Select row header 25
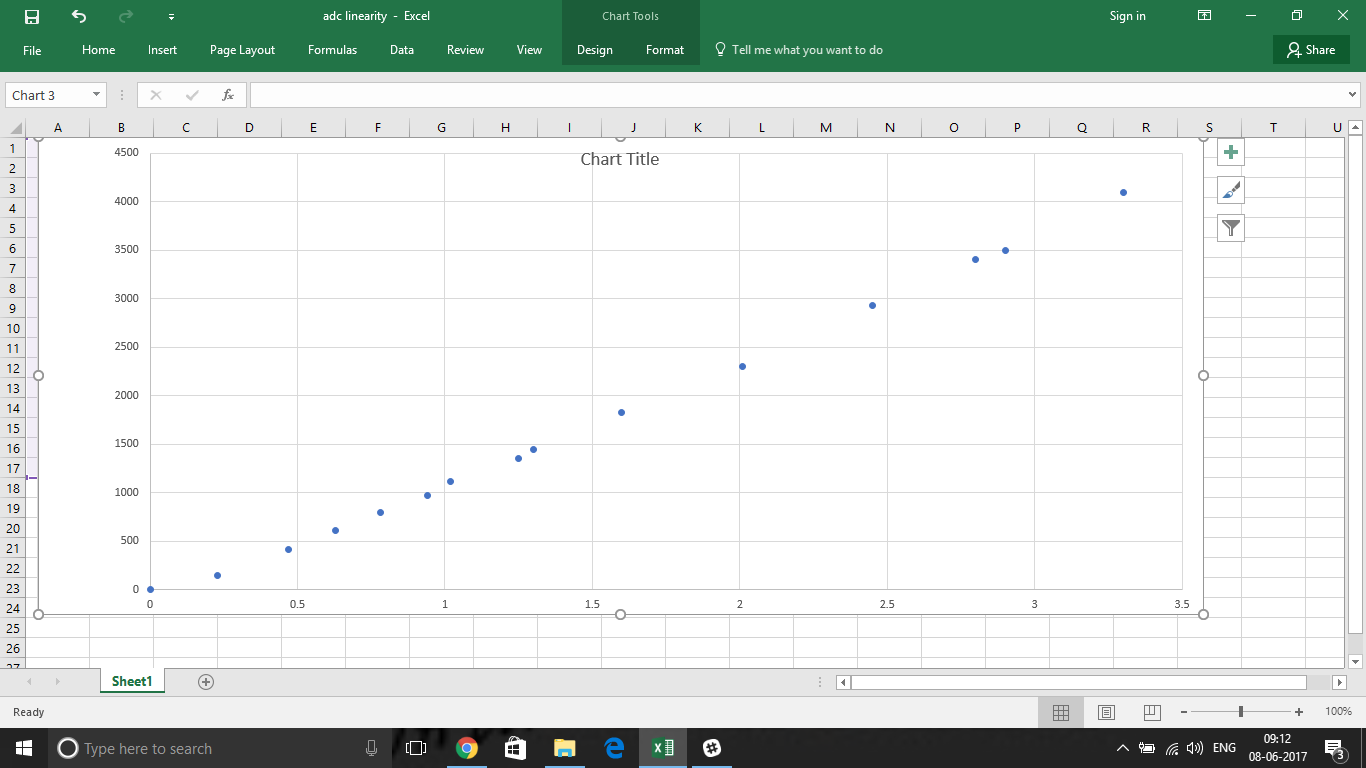This screenshot has height=768, width=1366. click(x=13, y=628)
